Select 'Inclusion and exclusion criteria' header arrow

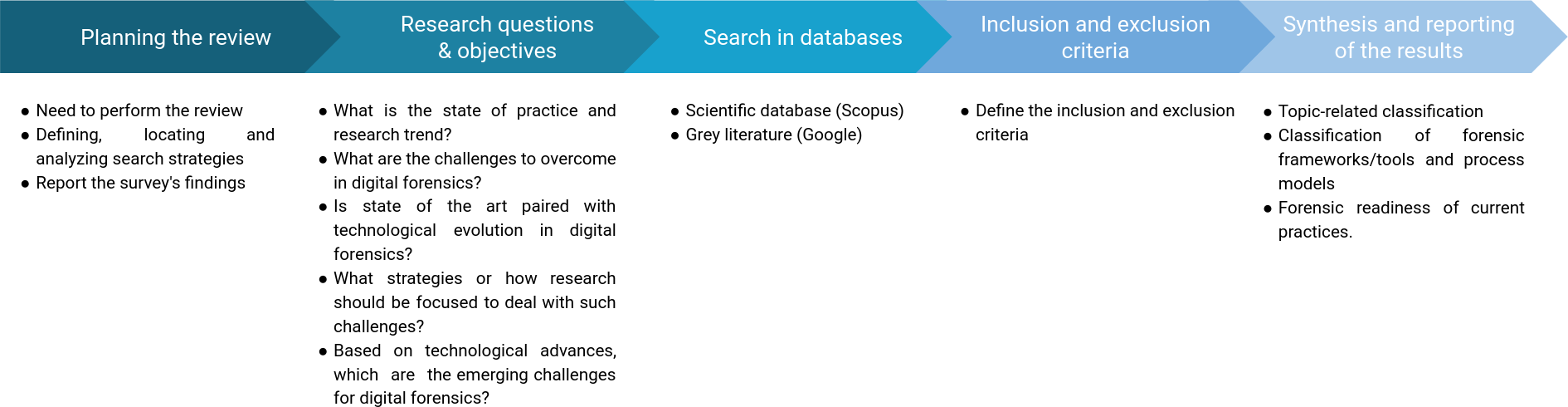pos(1095,37)
